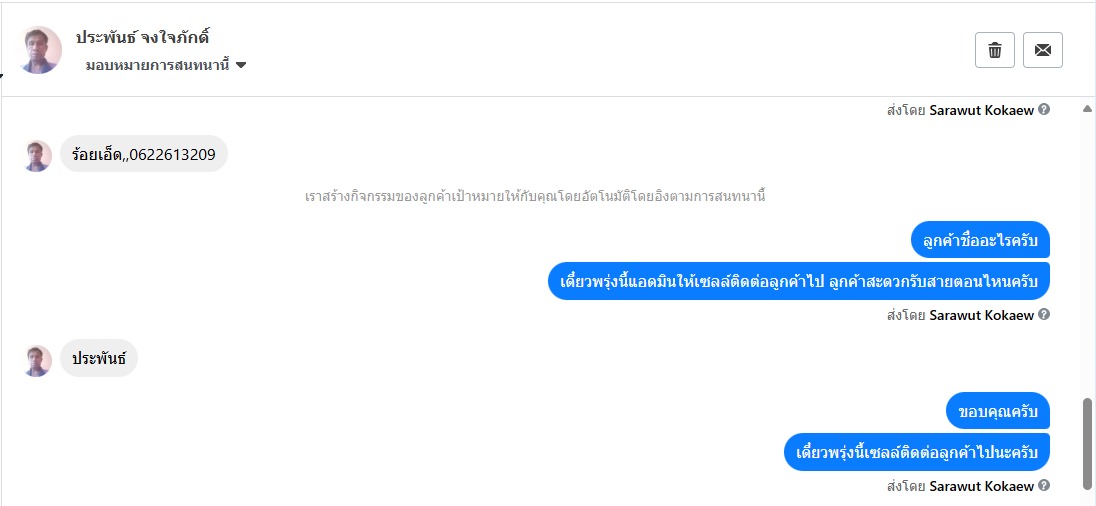Open the header profile picture of ประพันธ์ จงใจภักดิ์
The image size is (1096, 506).
(40, 50)
